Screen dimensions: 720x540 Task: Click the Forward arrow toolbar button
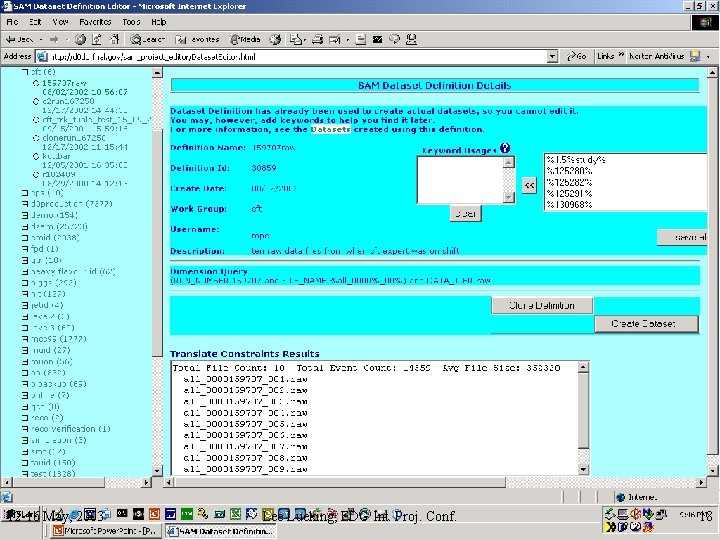[x=54, y=39]
